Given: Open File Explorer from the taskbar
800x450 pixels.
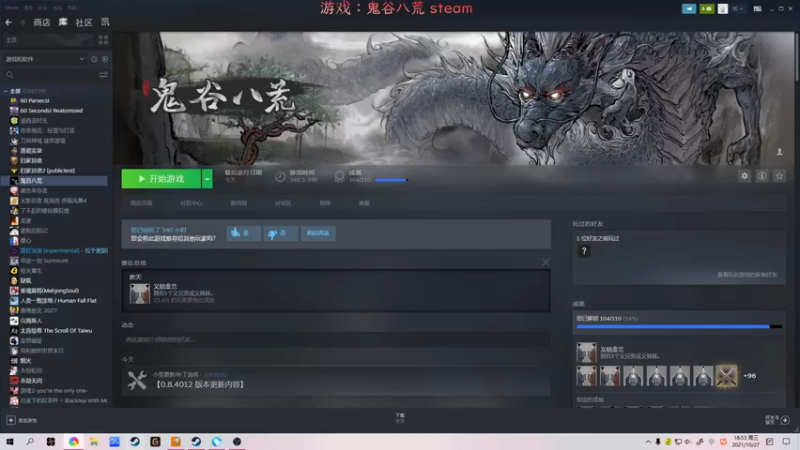Looking at the screenshot, I should 94,442.
